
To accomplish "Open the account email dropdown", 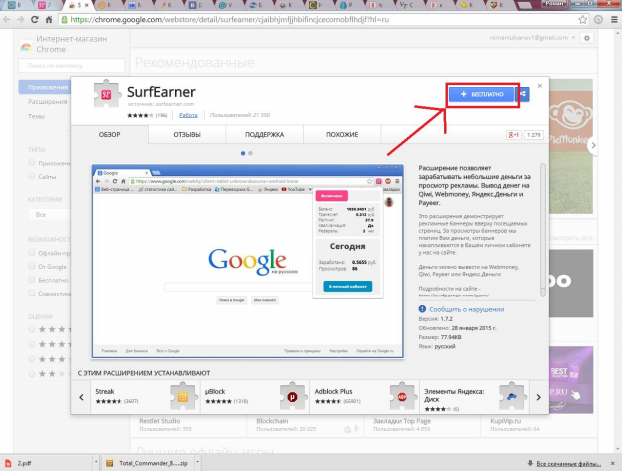I will [532, 38].
